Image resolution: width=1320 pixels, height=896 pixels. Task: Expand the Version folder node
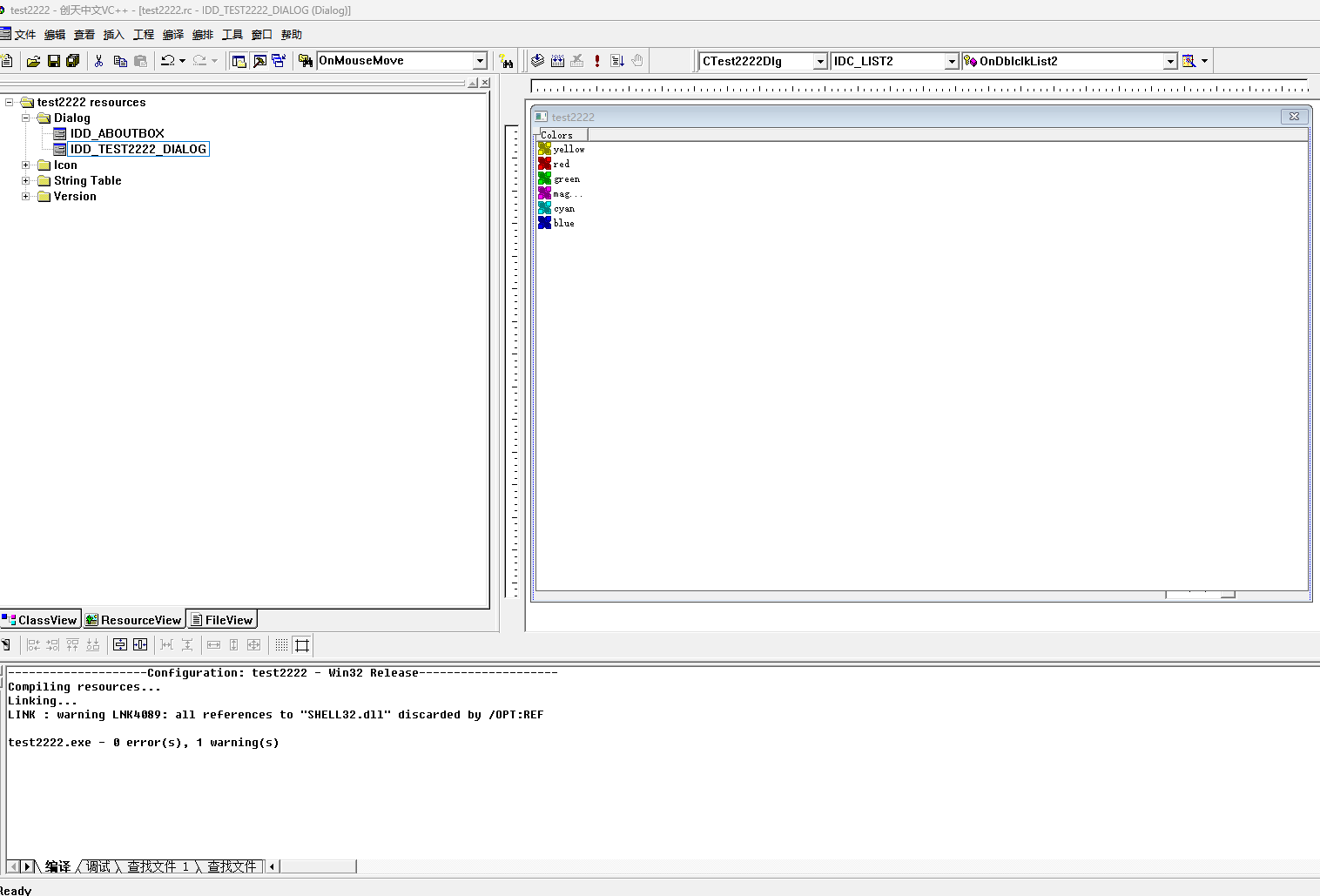26,197
